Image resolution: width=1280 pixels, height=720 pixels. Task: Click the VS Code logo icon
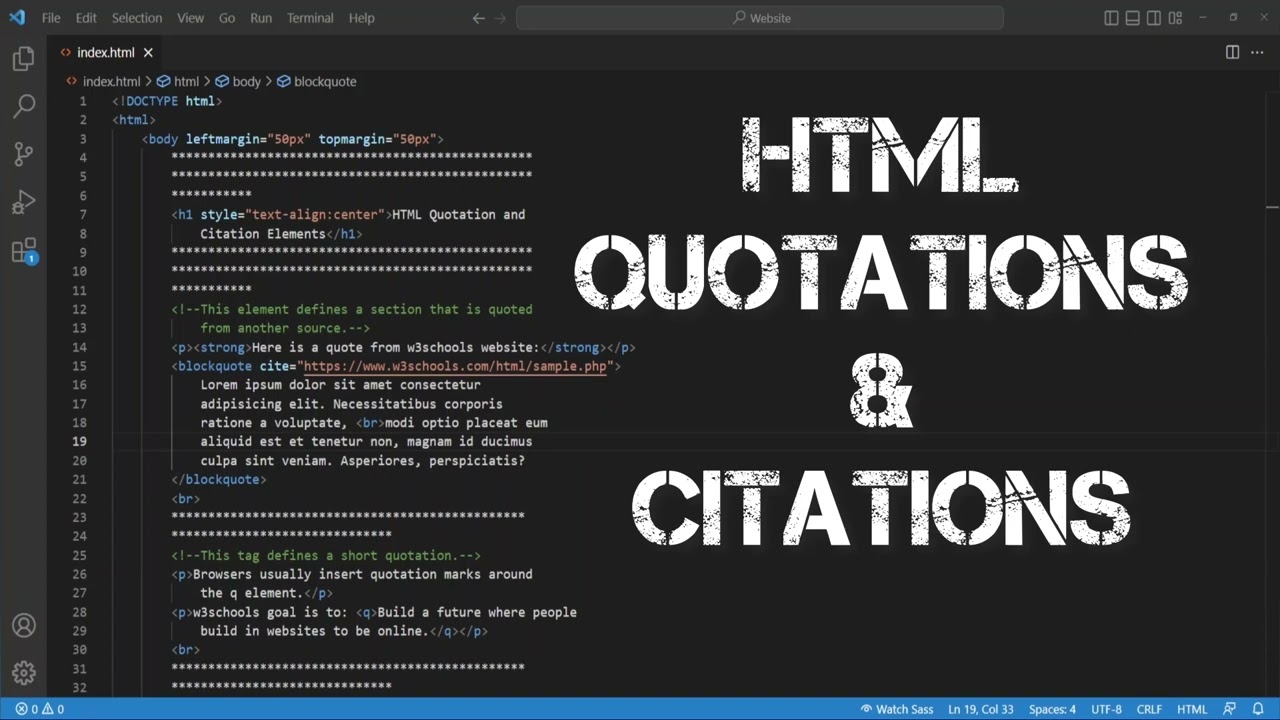[x=17, y=17]
